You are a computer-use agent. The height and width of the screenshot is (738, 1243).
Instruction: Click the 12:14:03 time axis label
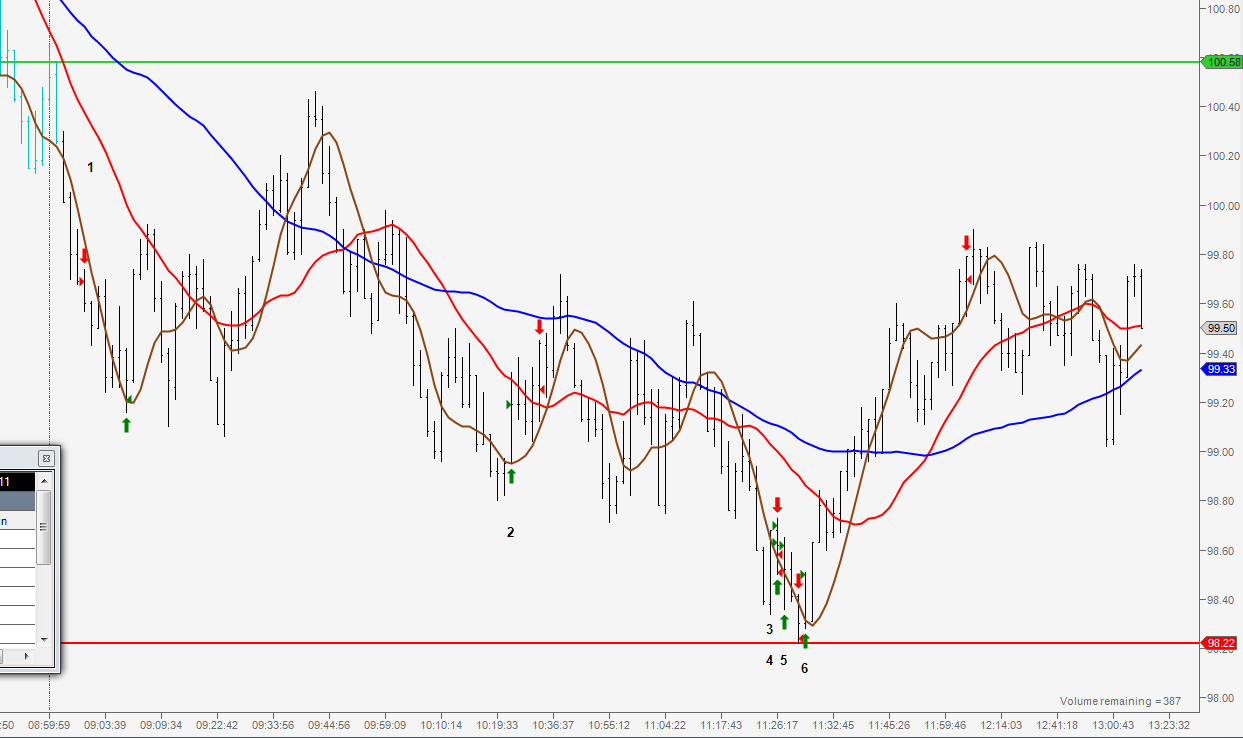click(x=1001, y=725)
